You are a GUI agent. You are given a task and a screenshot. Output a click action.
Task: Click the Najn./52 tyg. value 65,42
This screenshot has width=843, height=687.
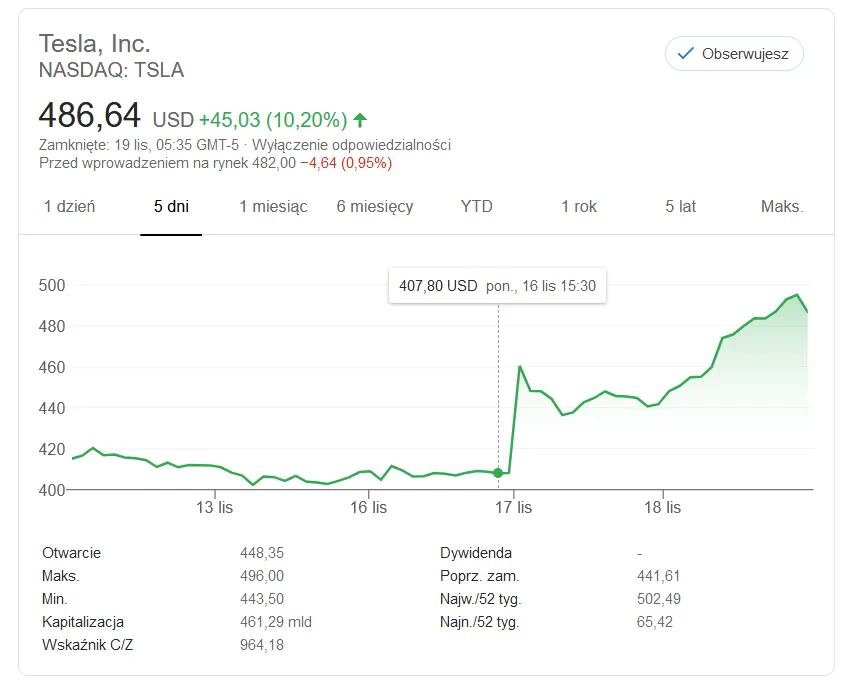point(655,622)
